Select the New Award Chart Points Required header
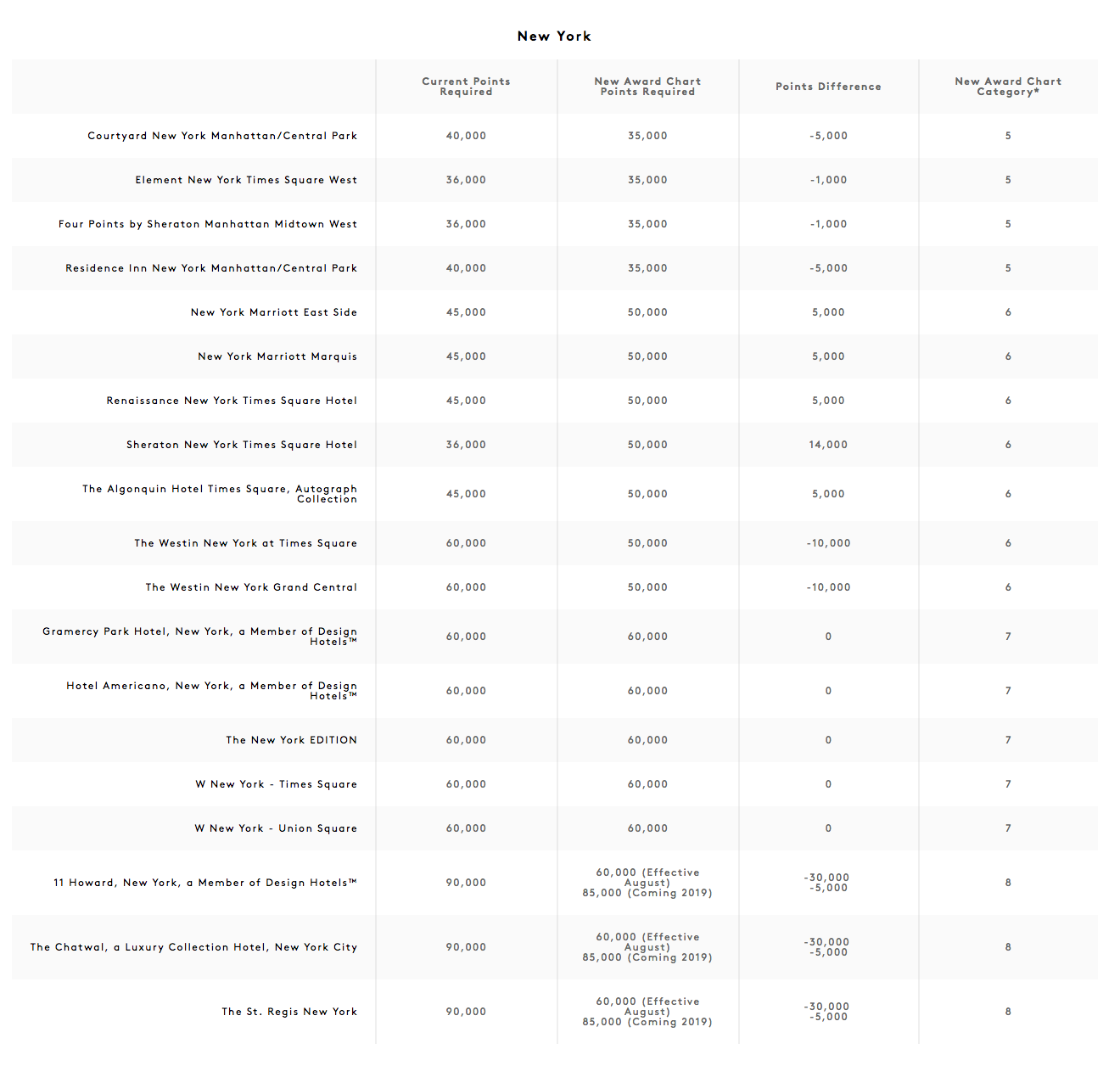 coord(647,87)
